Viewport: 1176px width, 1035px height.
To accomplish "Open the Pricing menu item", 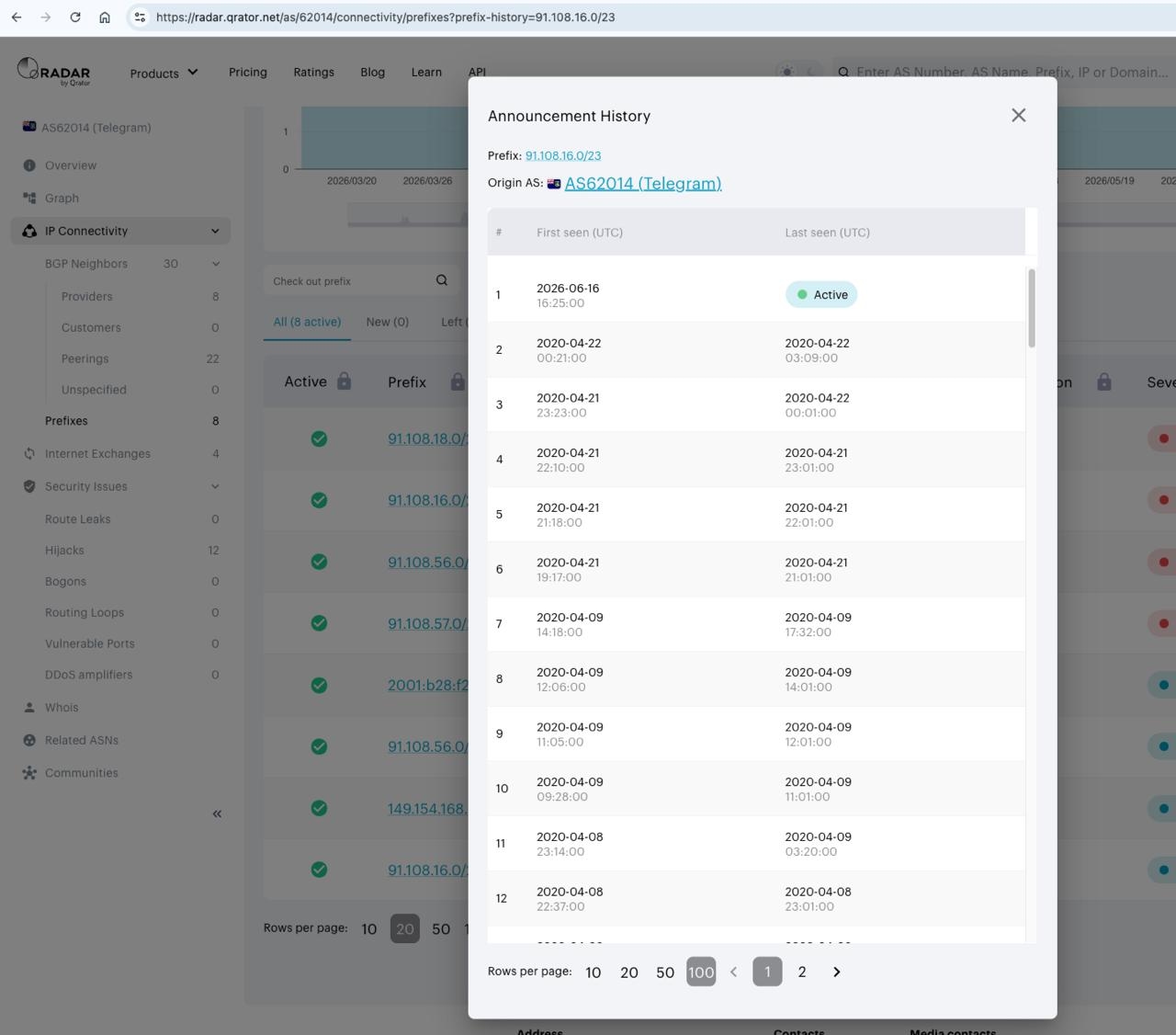I will (248, 72).
